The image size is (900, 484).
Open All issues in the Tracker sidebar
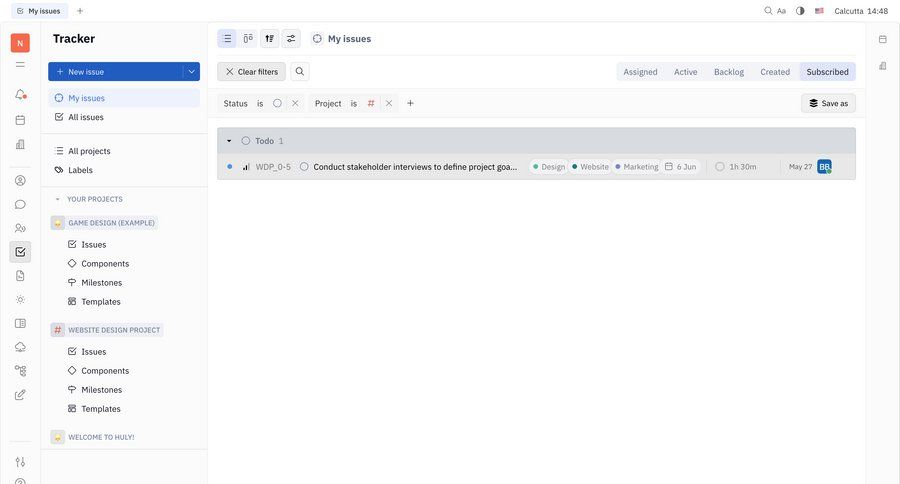pyautogui.click(x=124, y=117)
